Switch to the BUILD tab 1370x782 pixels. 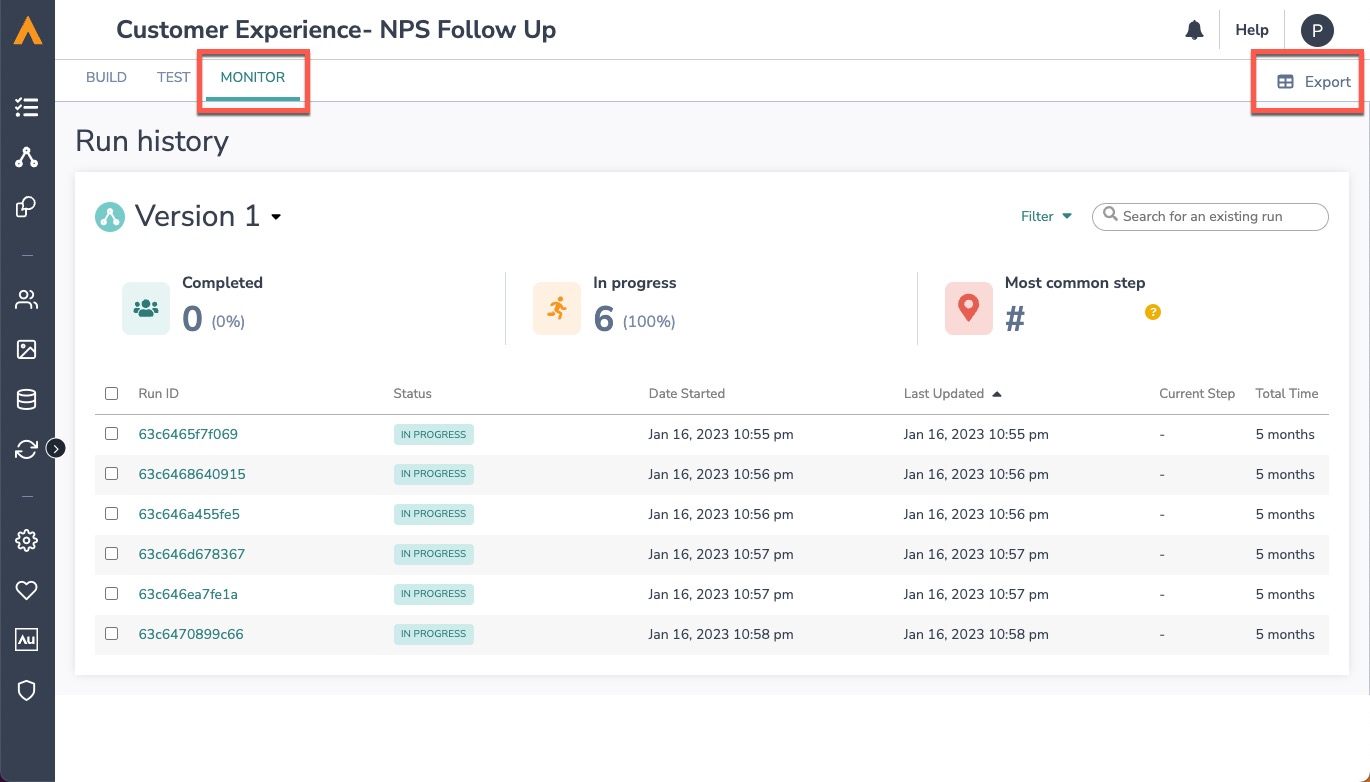click(x=106, y=77)
